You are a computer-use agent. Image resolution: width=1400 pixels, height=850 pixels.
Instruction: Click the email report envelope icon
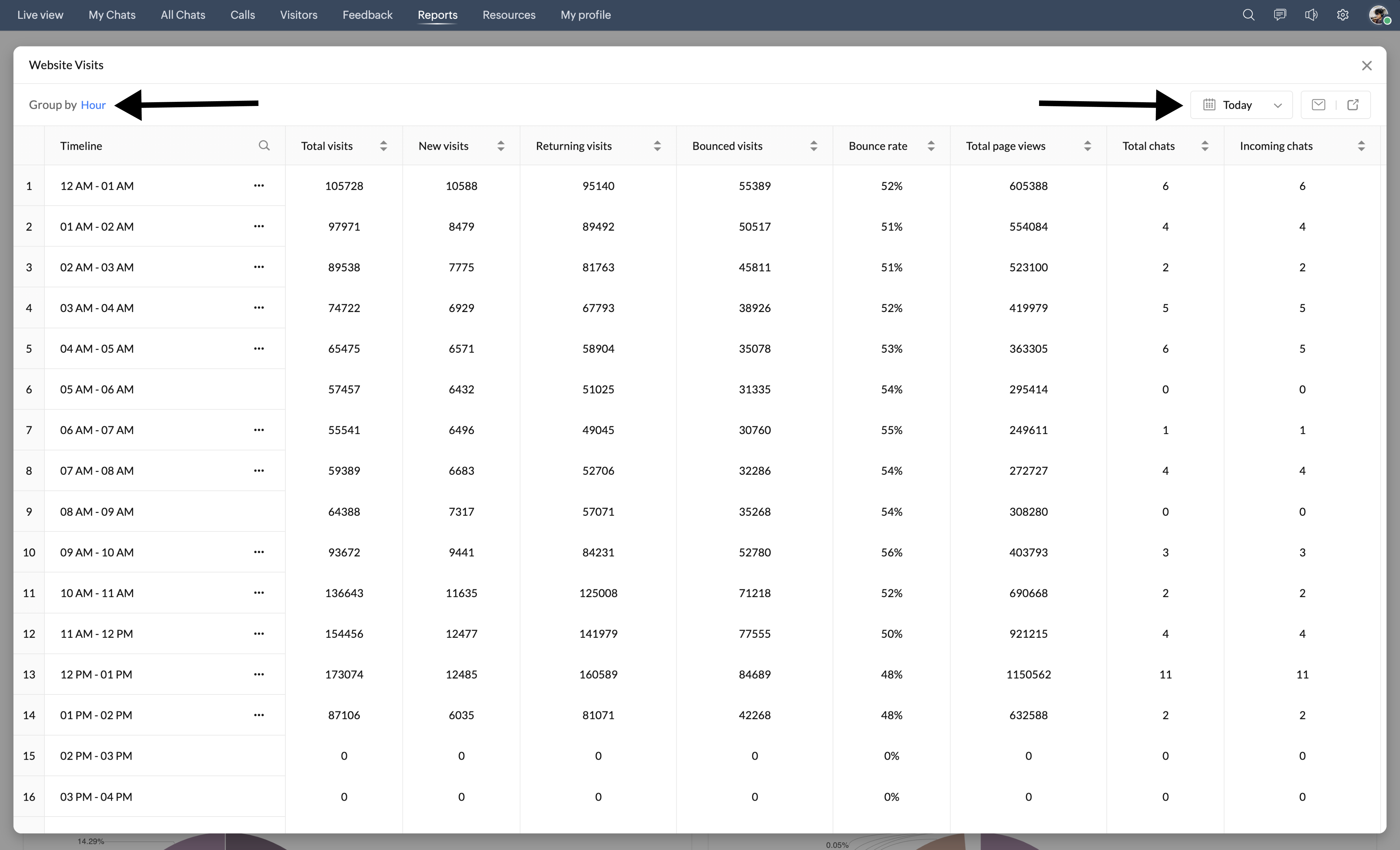click(1318, 105)
